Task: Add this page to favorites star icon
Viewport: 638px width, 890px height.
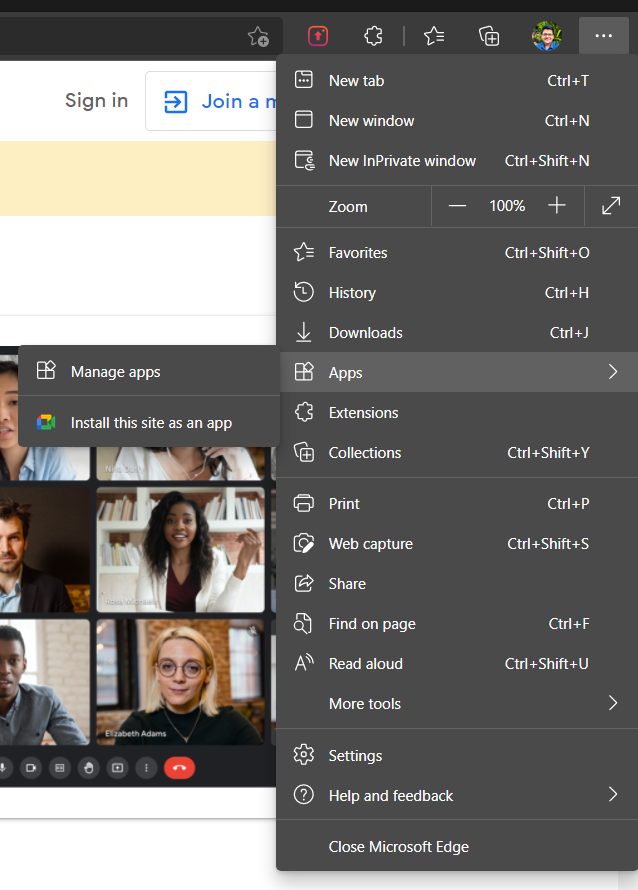Action: click(x=258, y=36)
